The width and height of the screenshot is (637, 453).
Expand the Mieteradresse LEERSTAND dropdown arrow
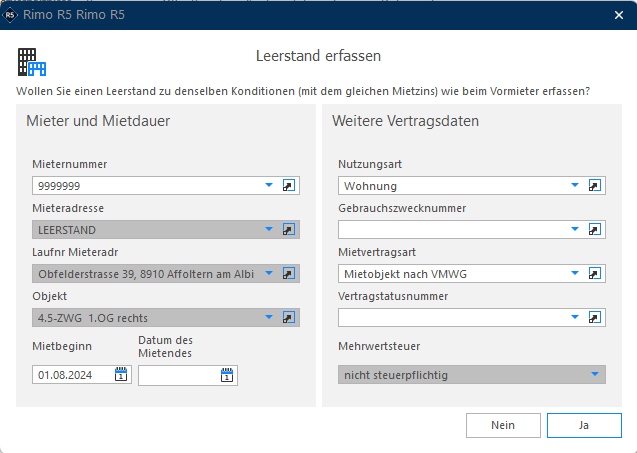(x=269, y=229)
